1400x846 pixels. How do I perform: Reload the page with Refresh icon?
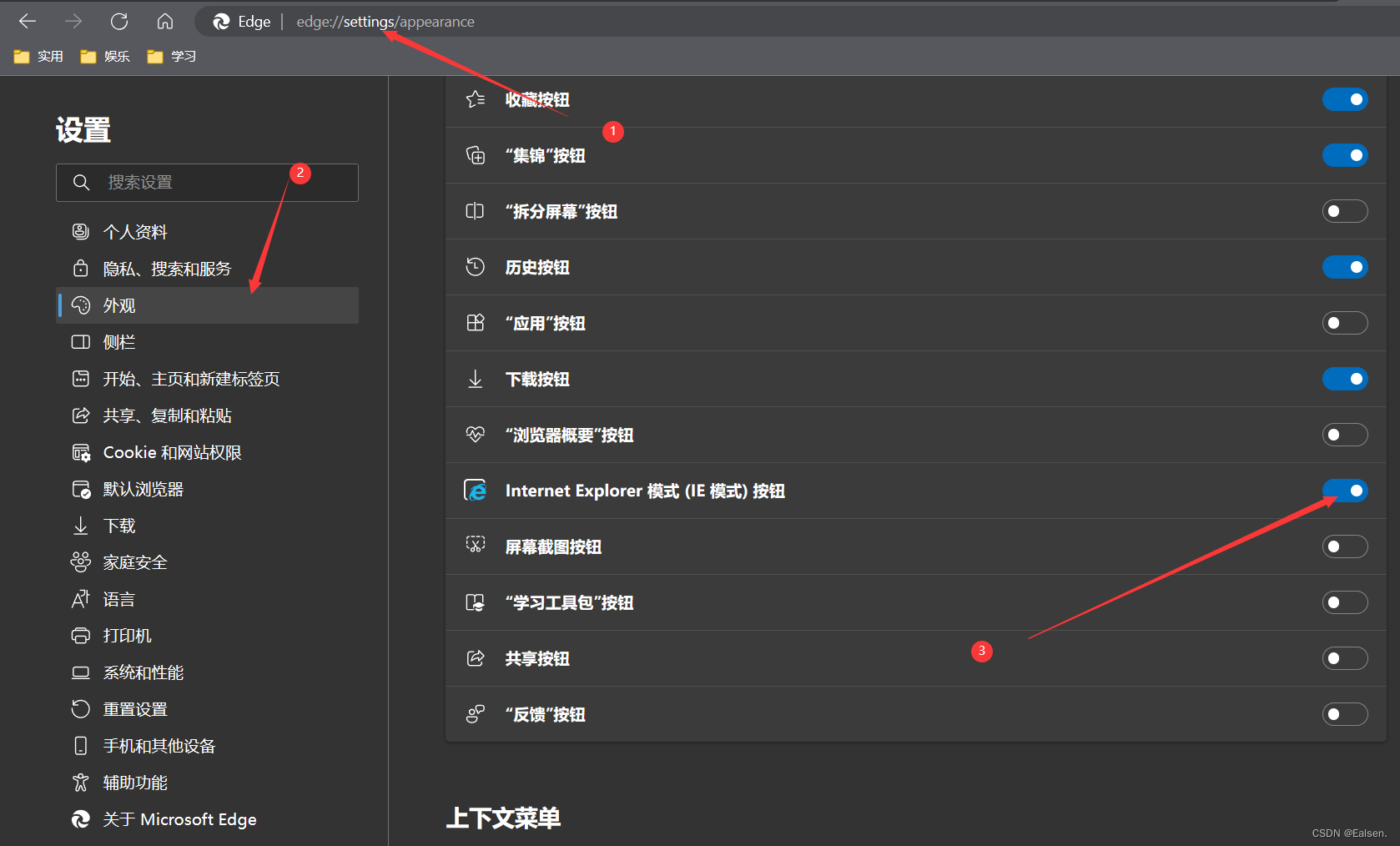(119, 22)
